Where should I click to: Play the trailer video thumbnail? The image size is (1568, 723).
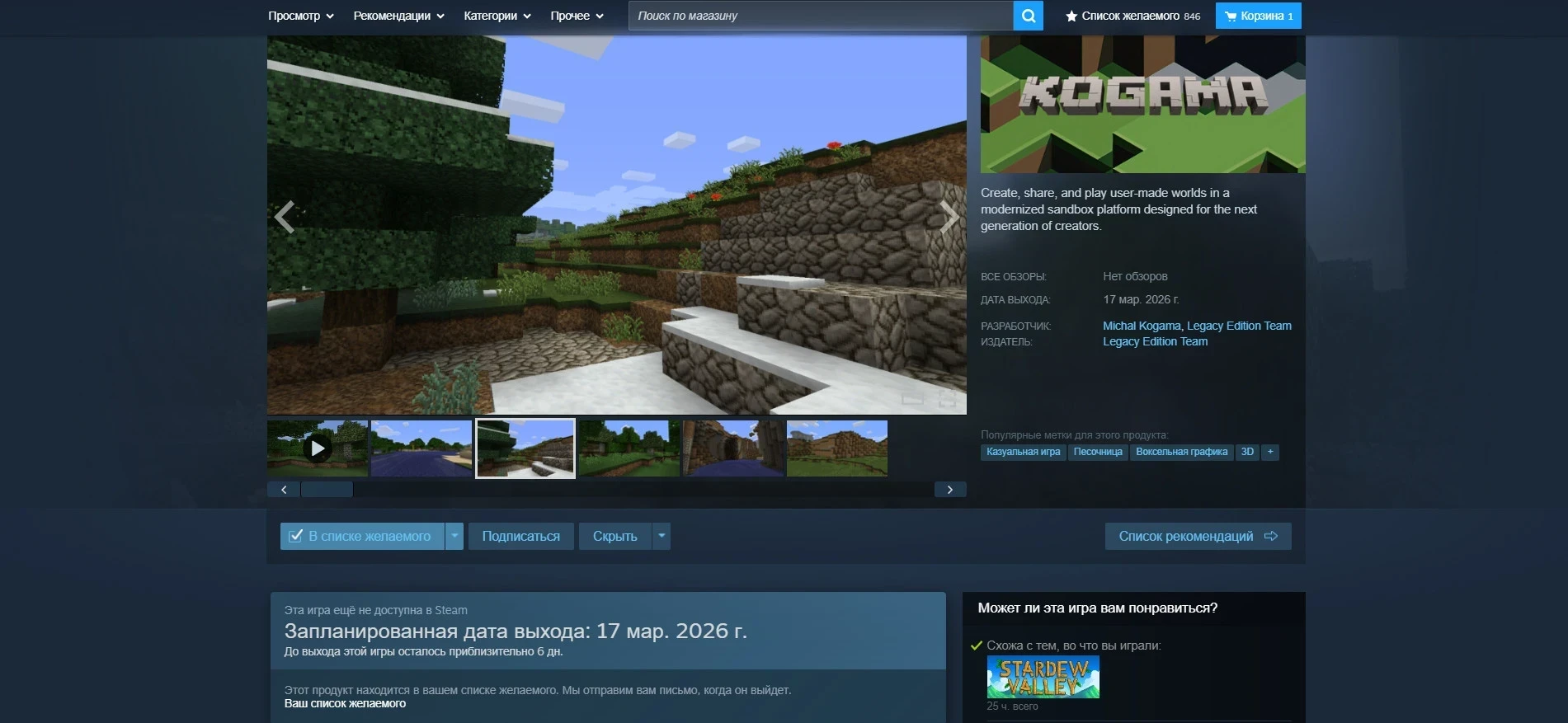click(318, 448)
